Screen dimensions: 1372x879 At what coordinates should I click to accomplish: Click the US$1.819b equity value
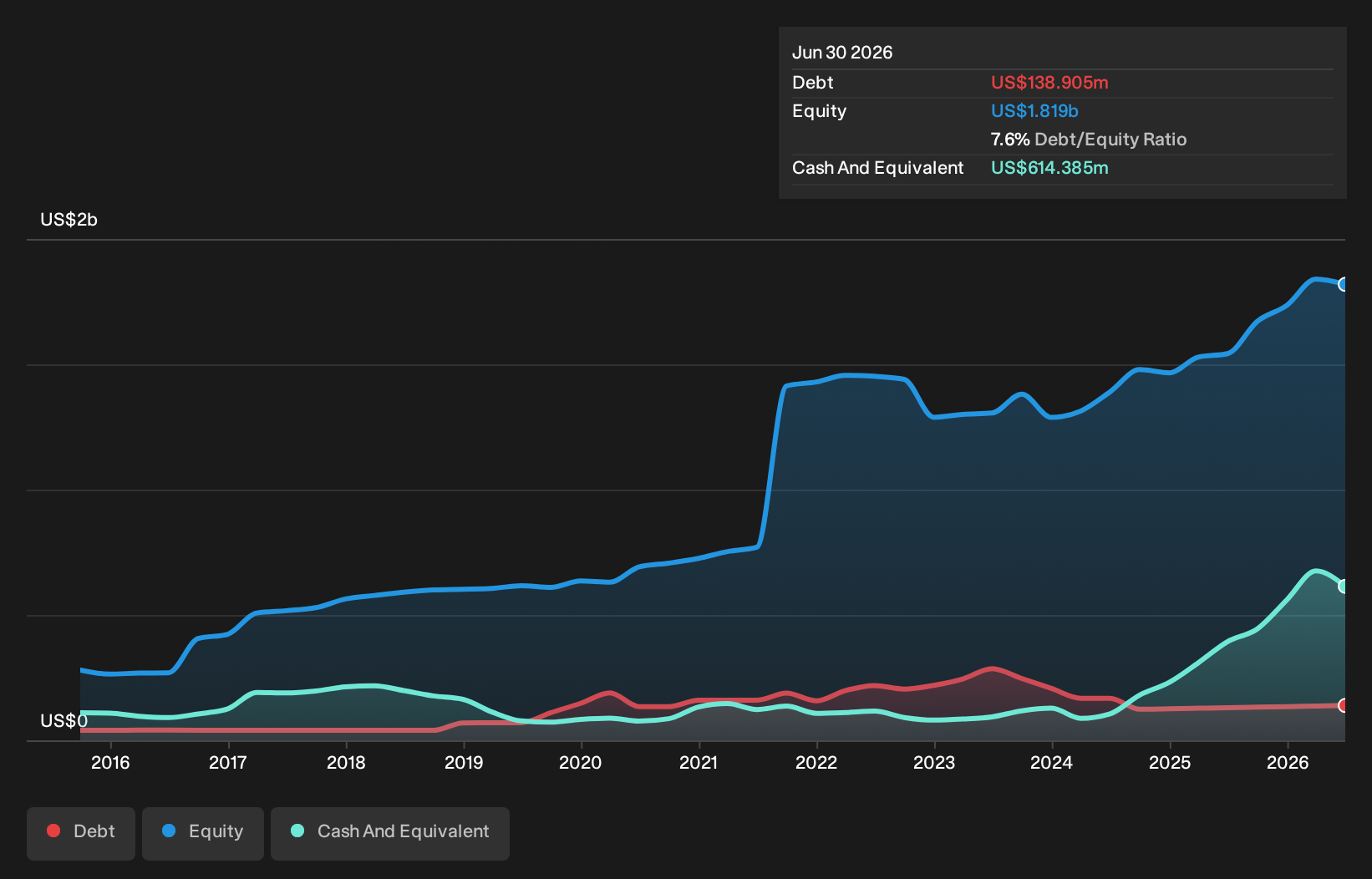tap(1034, 111)
